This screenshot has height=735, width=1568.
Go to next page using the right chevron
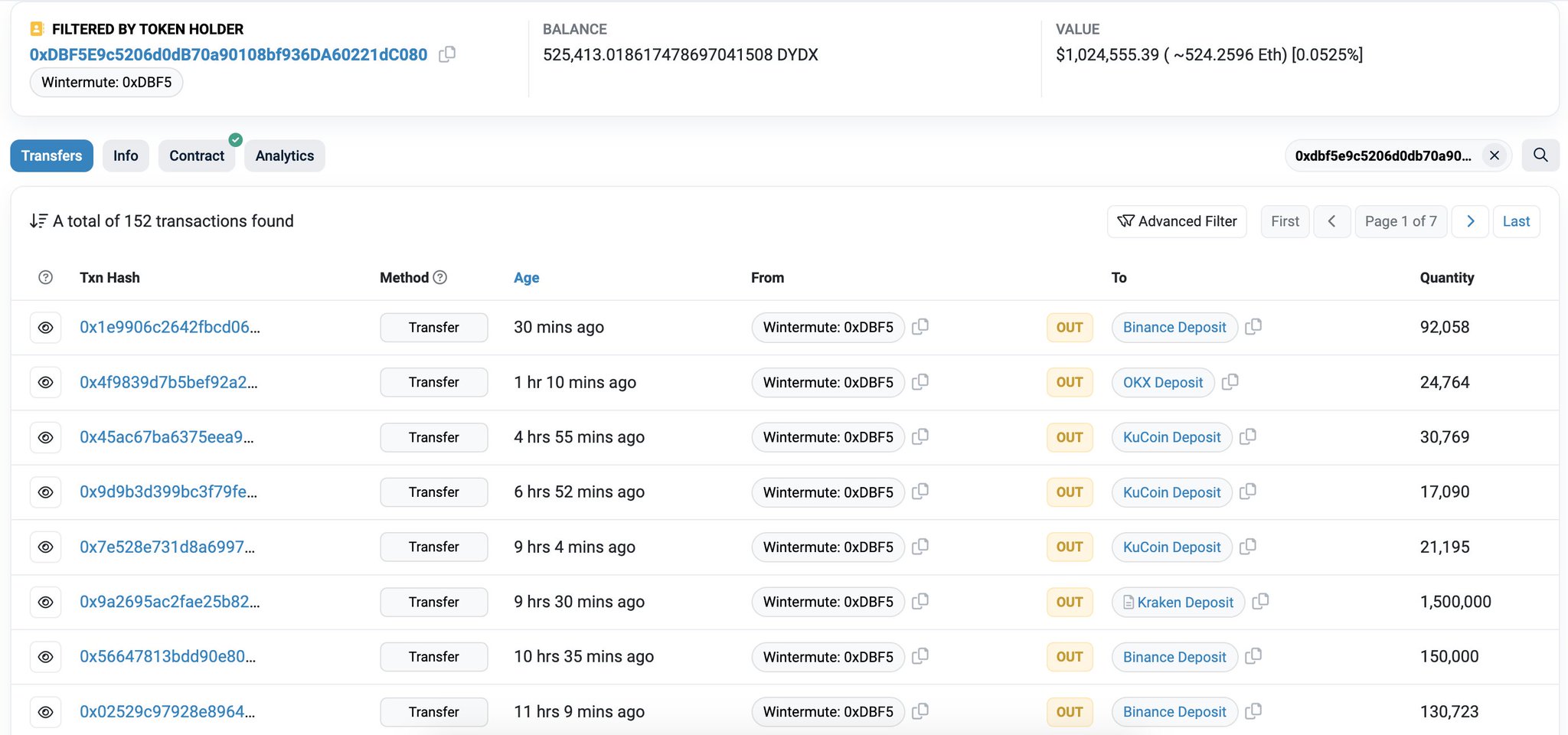tap(1470, 221)
